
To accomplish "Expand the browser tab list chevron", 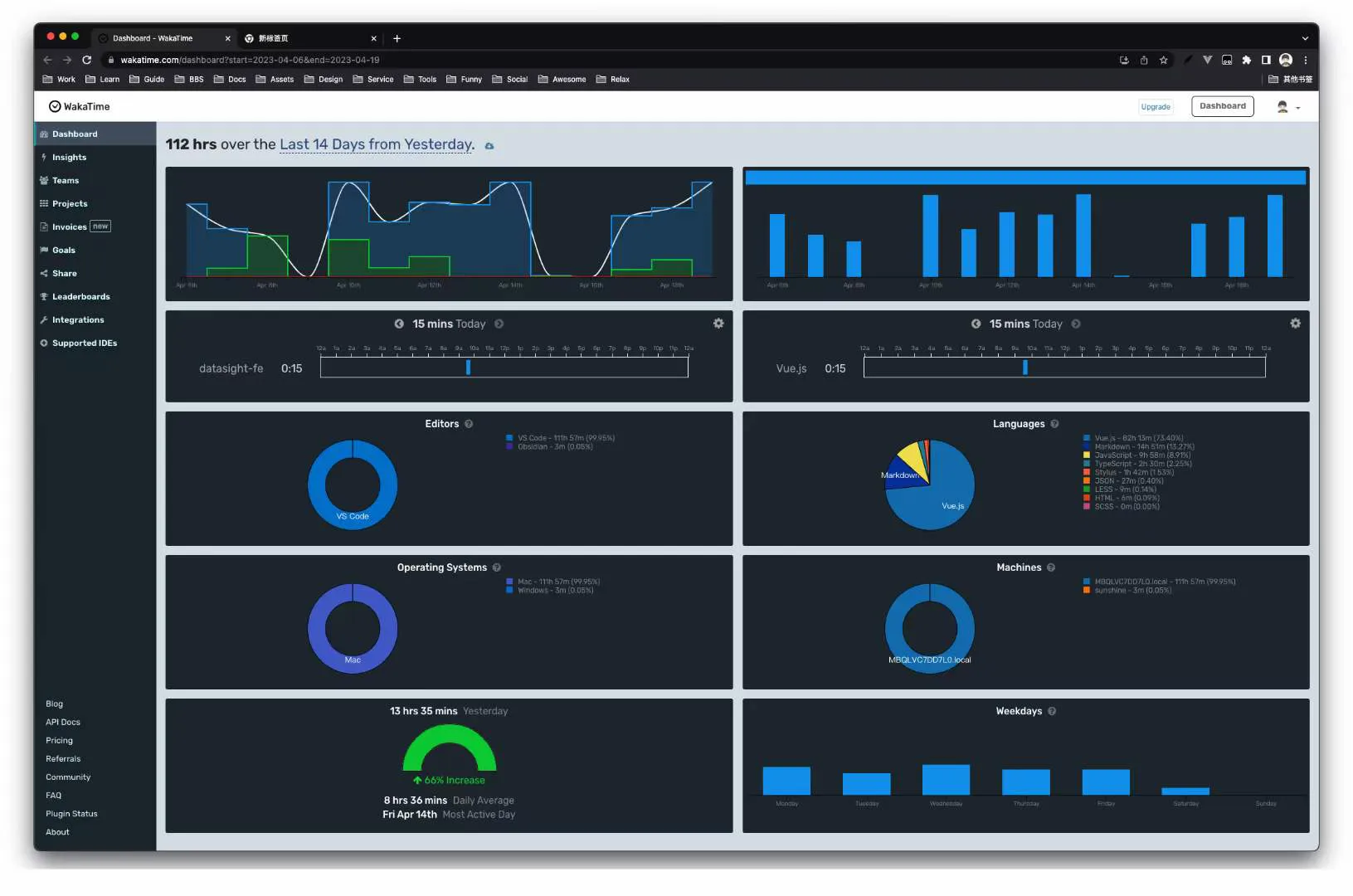I will [x=1305, y=38].
